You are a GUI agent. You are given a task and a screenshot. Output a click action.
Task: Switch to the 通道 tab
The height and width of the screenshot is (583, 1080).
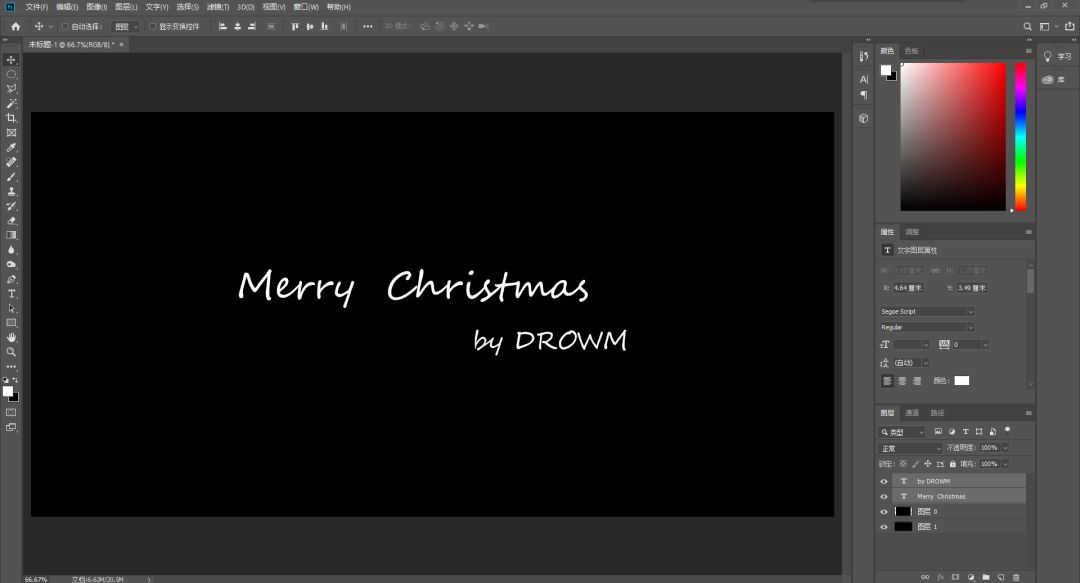(x=912, y=413)
